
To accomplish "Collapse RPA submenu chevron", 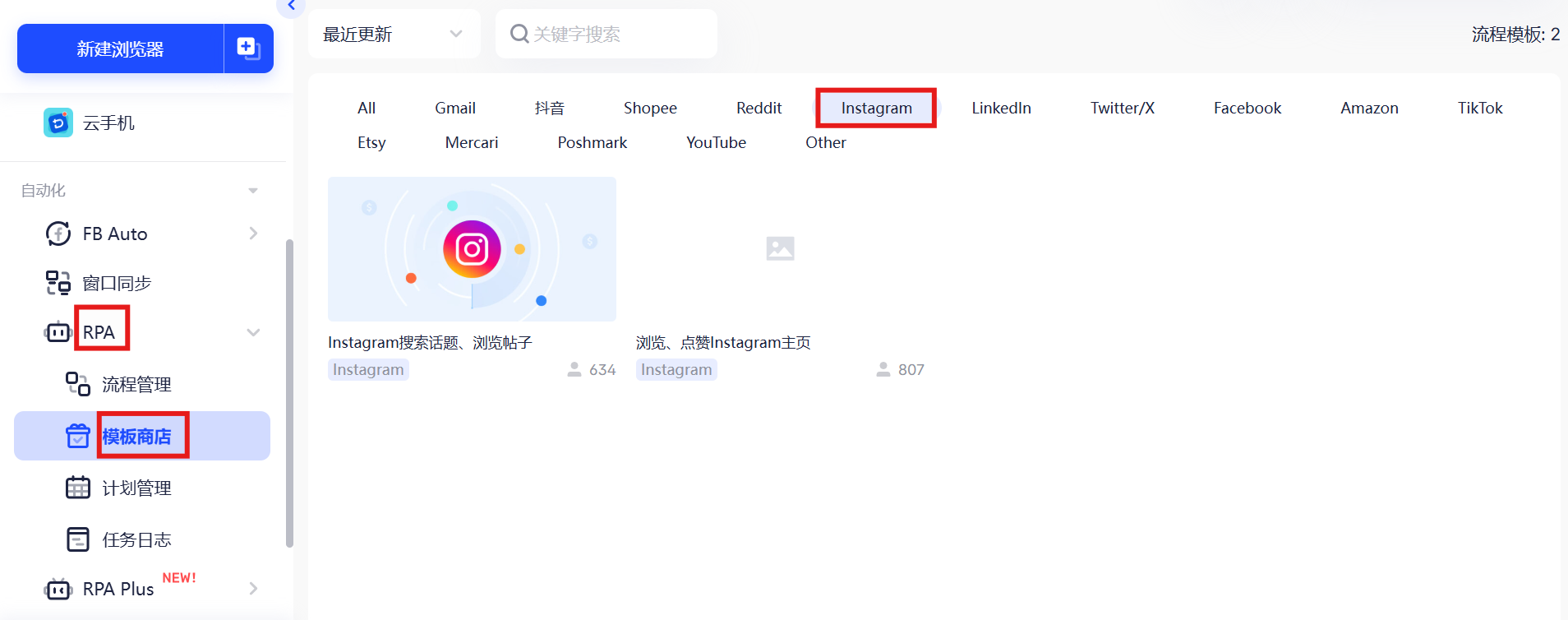I will [x=253, y=332].
